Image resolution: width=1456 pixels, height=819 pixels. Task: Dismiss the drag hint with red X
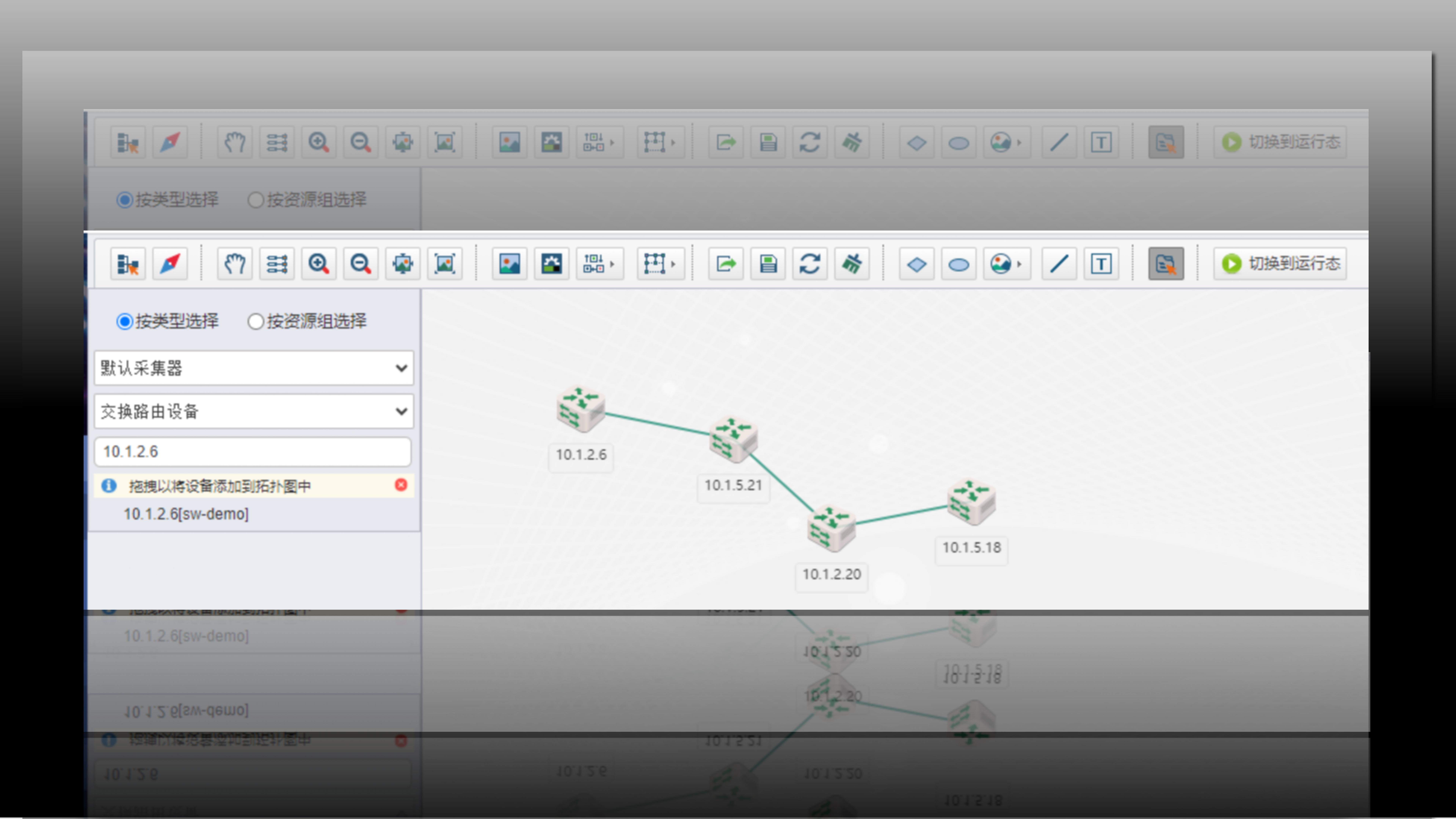pyautogui.click(x=401, y=485)
